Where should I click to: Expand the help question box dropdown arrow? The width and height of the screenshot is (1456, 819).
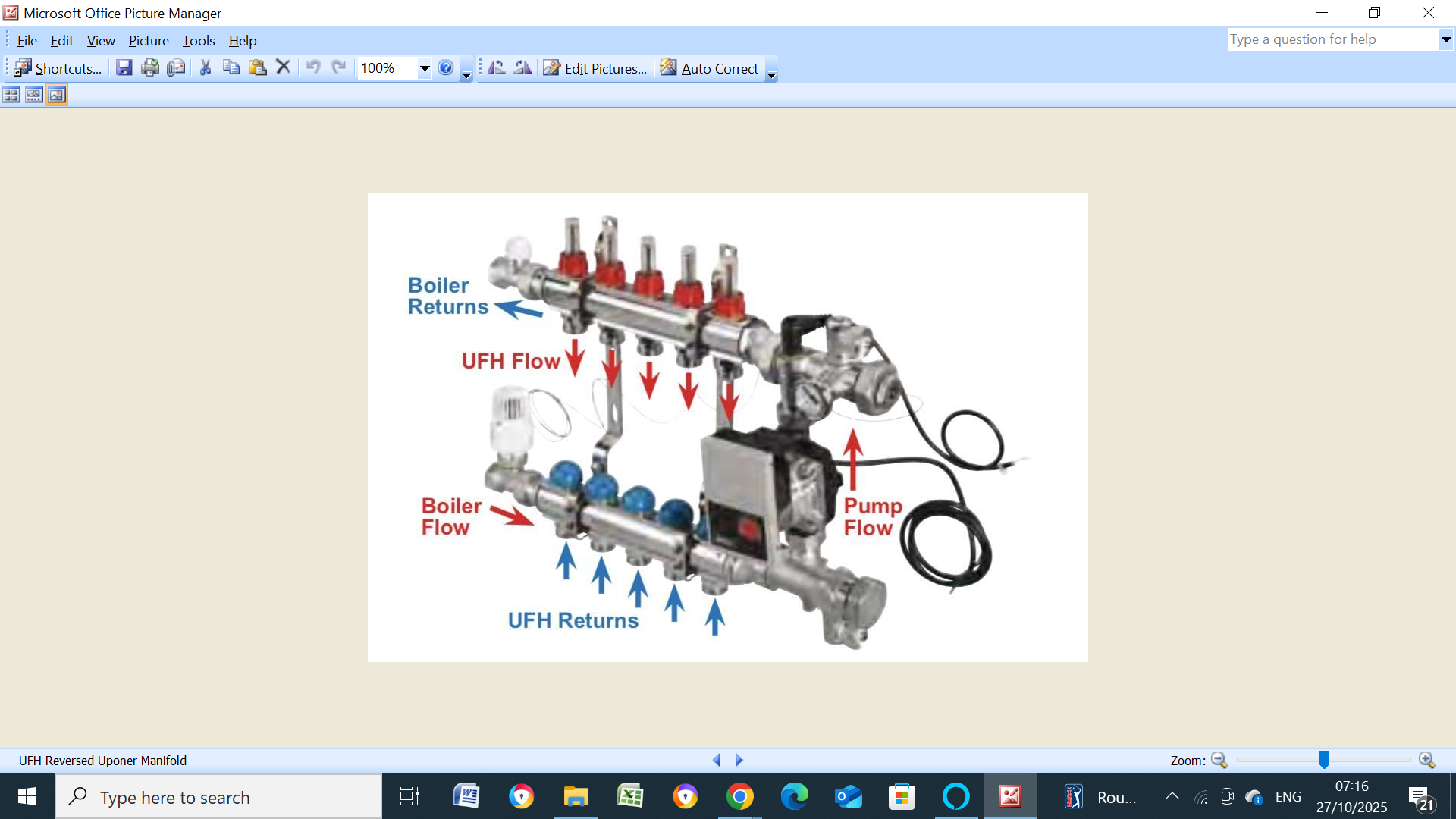(x=1445, y=39)
